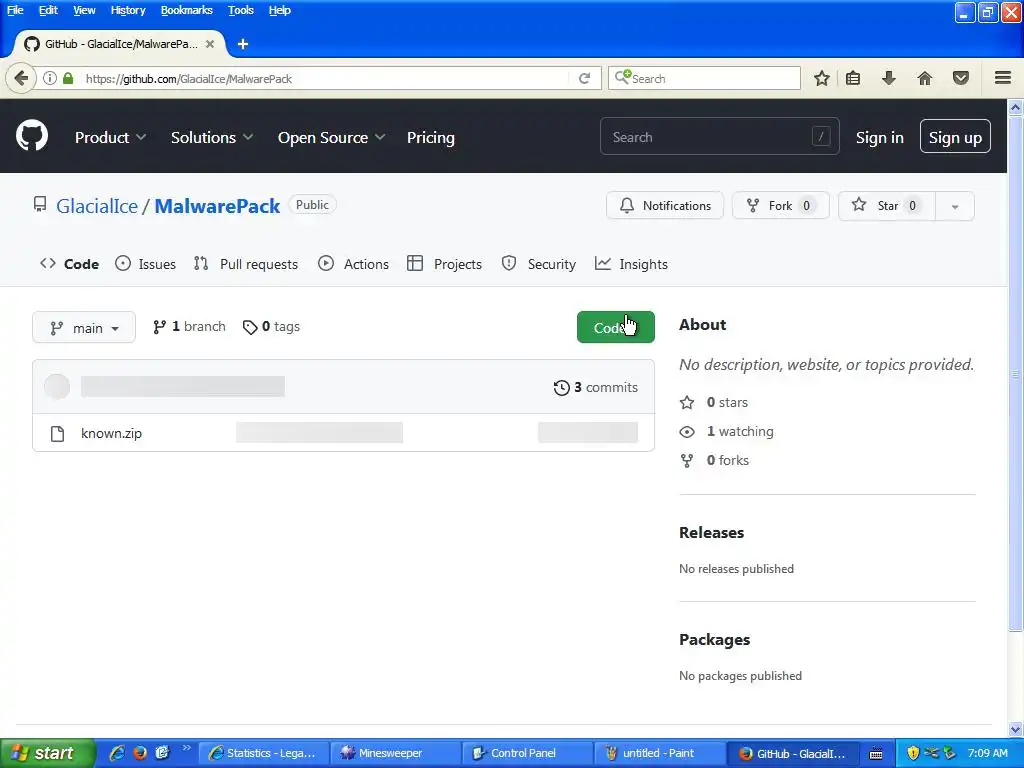Bookmark this page with star icon
1024x768 pixels.
(822, 78)
